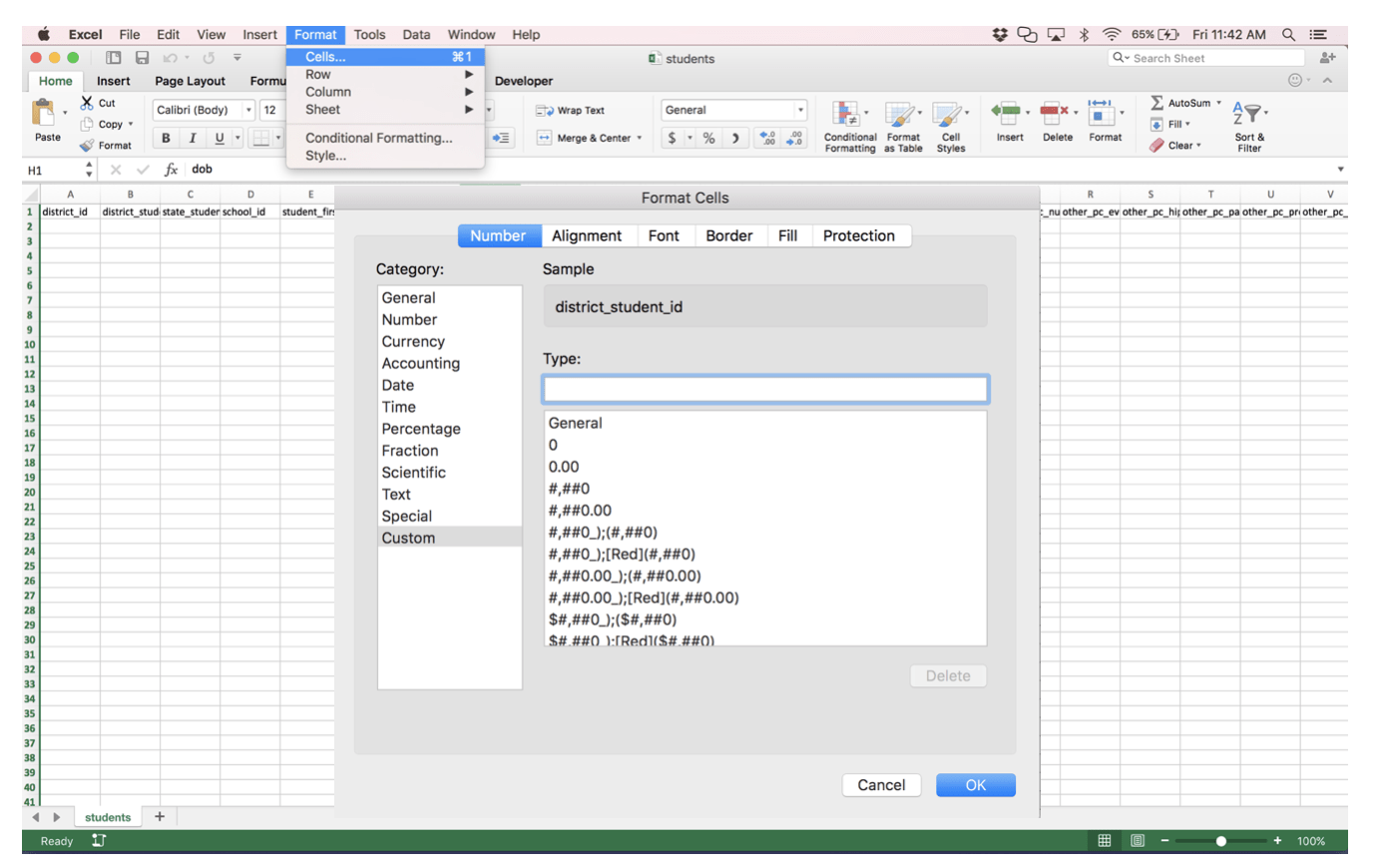Toggle Underline formatting

[219, 138]
